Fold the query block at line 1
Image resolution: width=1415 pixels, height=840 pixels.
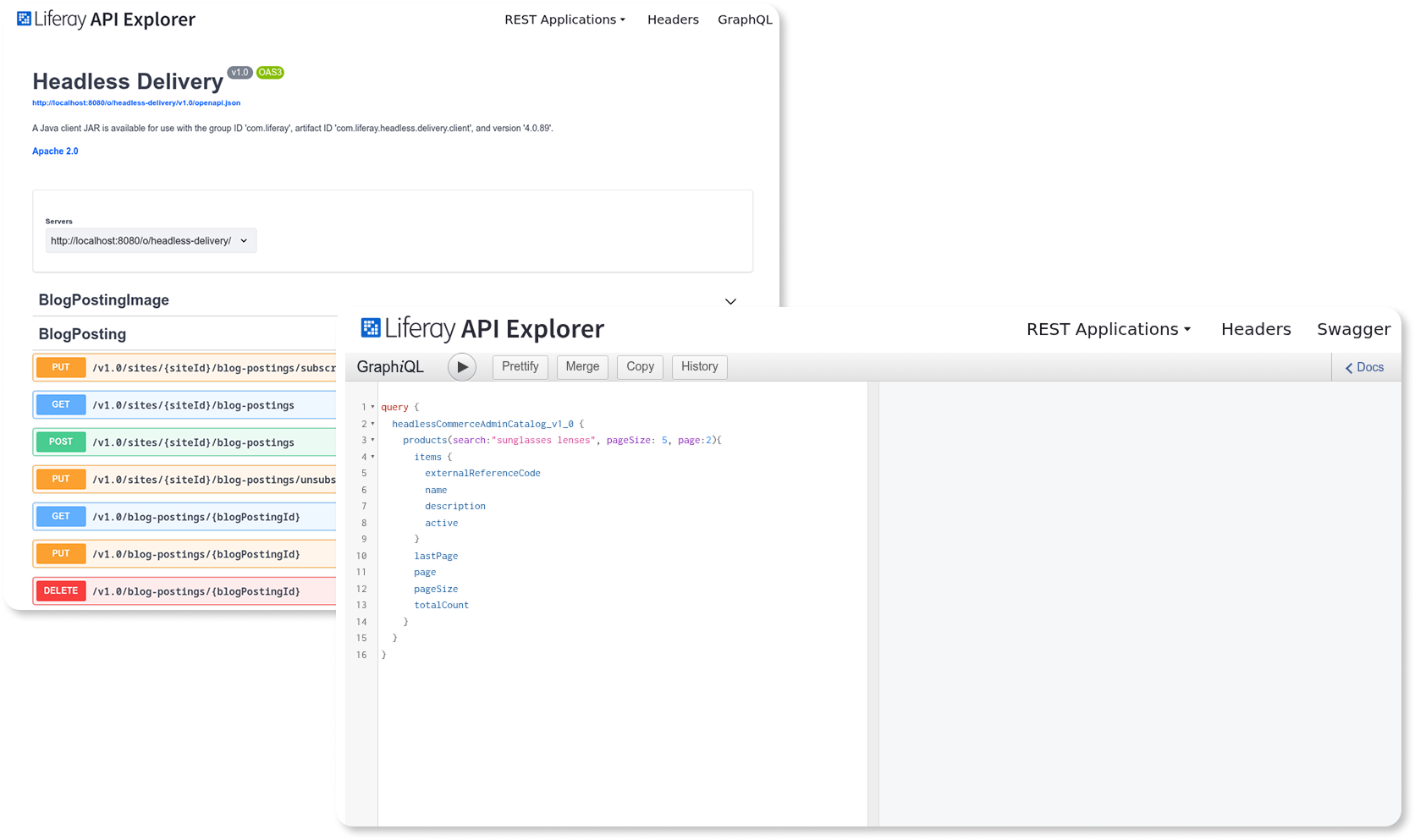pos(372,407)
